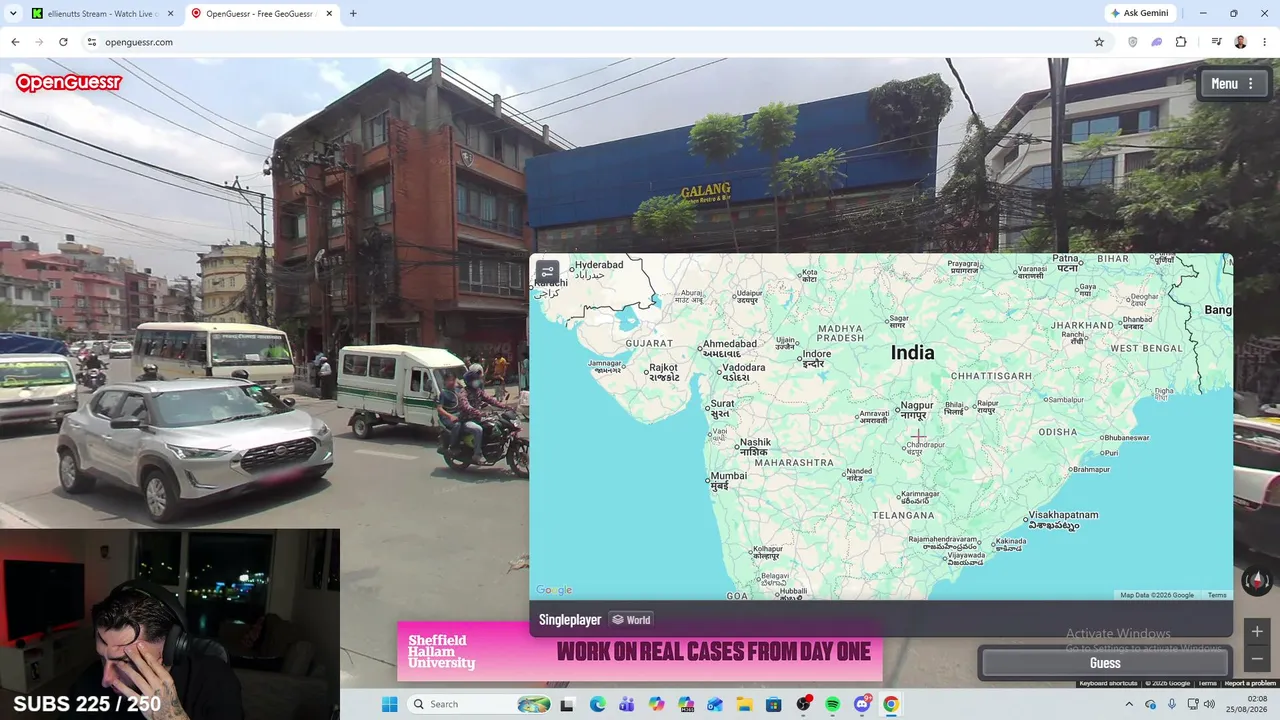Open Spotify from the taskbar
This screenshot has width=1280, height=720.
[832, 704]
